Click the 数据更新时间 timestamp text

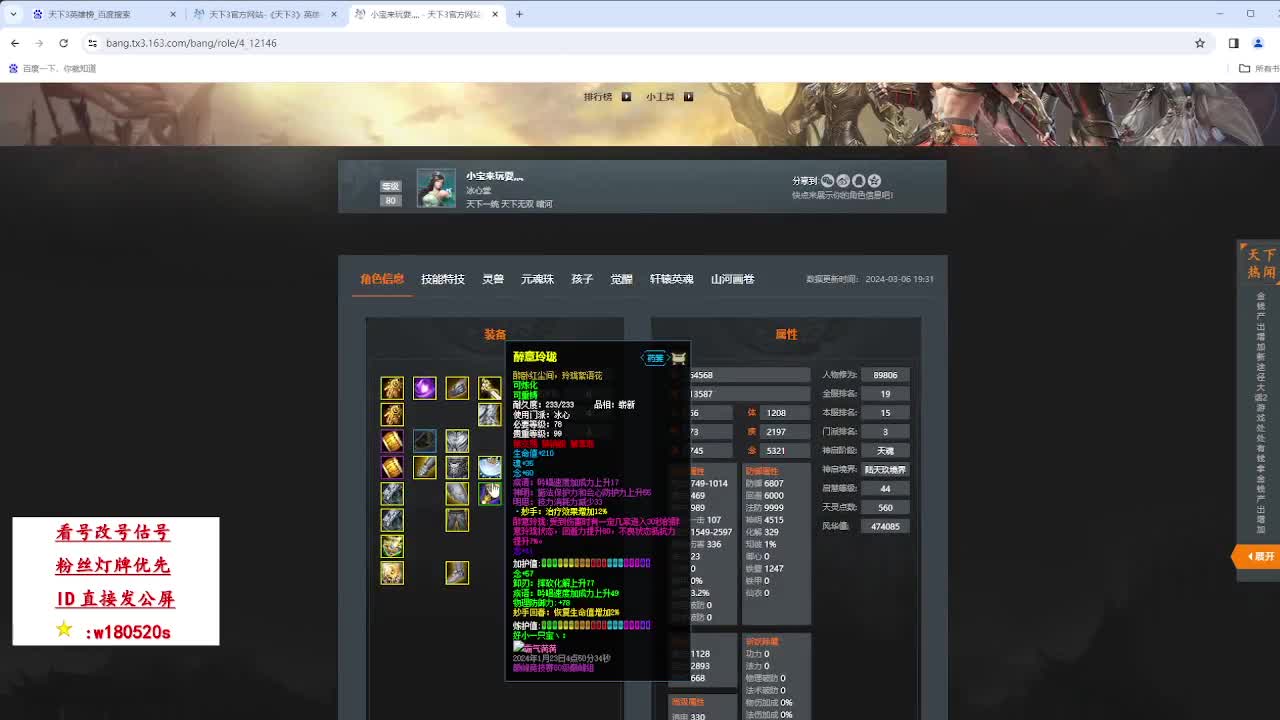point(870,279)
